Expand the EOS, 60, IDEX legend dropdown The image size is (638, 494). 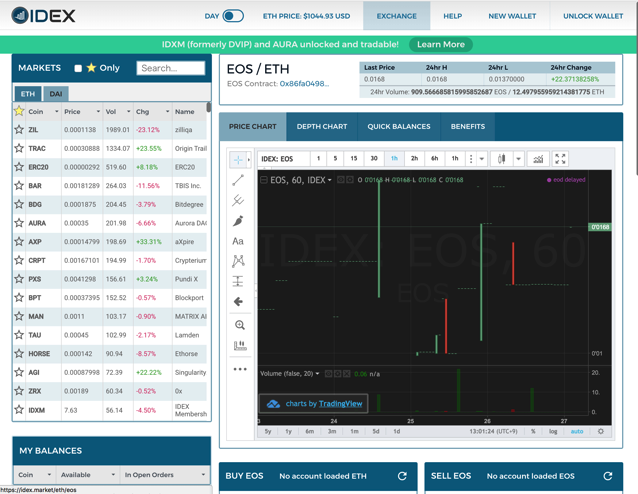tap(330, 180)
